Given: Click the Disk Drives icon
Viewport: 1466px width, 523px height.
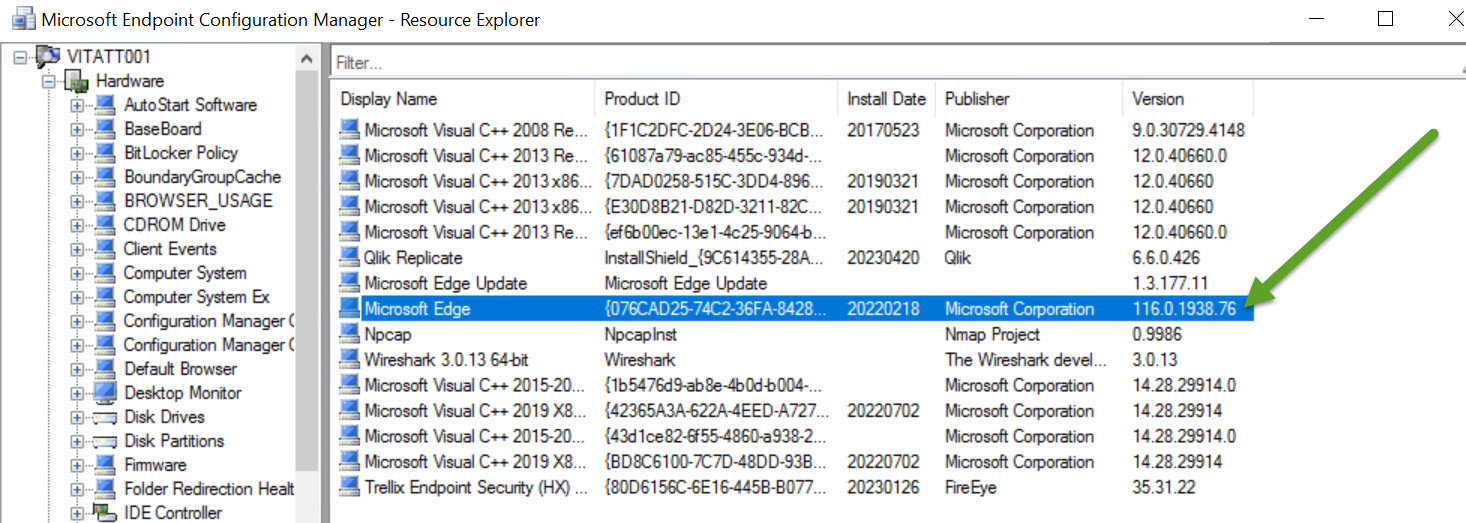Looking at the screenshot, I should coord(106,417).
